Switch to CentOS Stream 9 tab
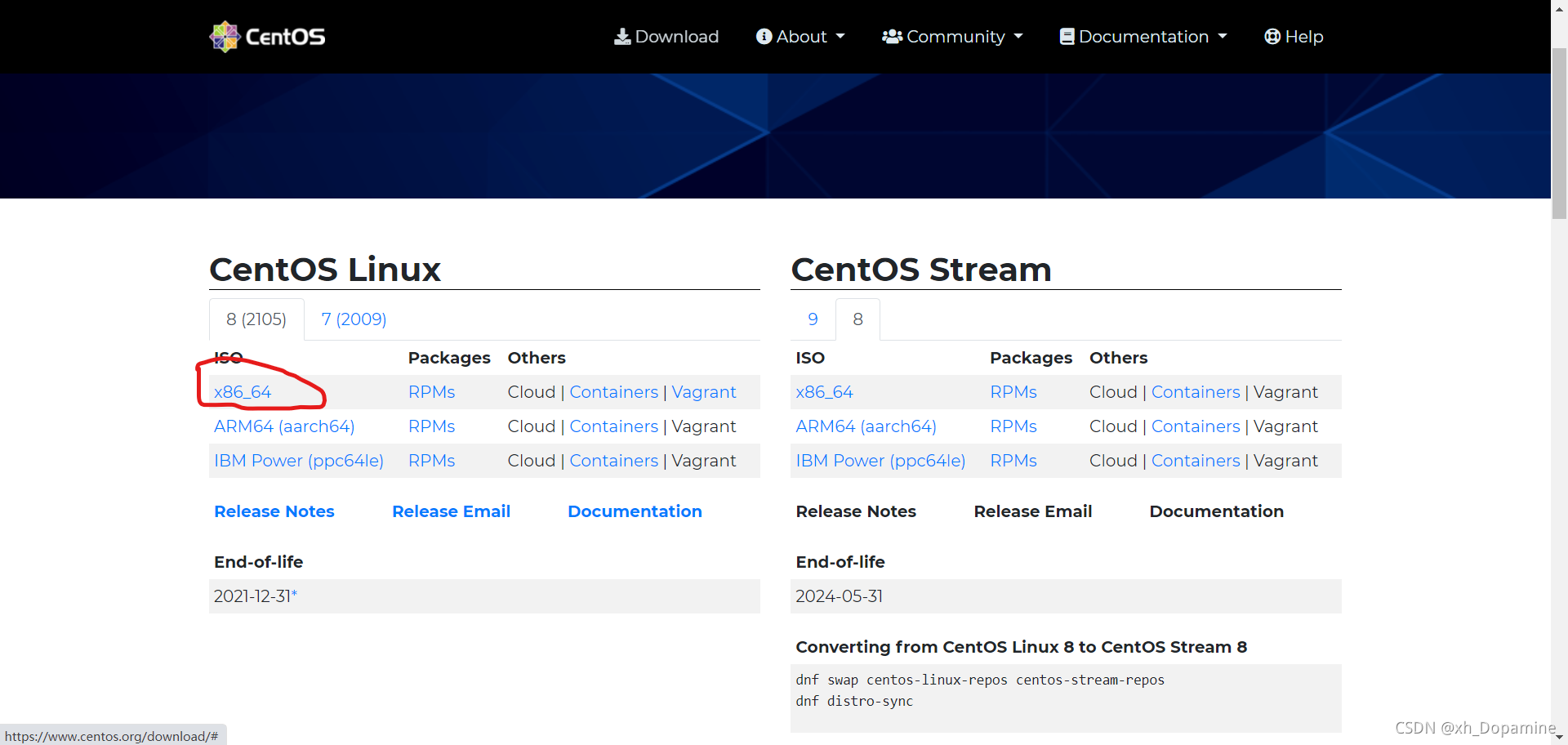The image size is (1568, 745). [813, 319]
